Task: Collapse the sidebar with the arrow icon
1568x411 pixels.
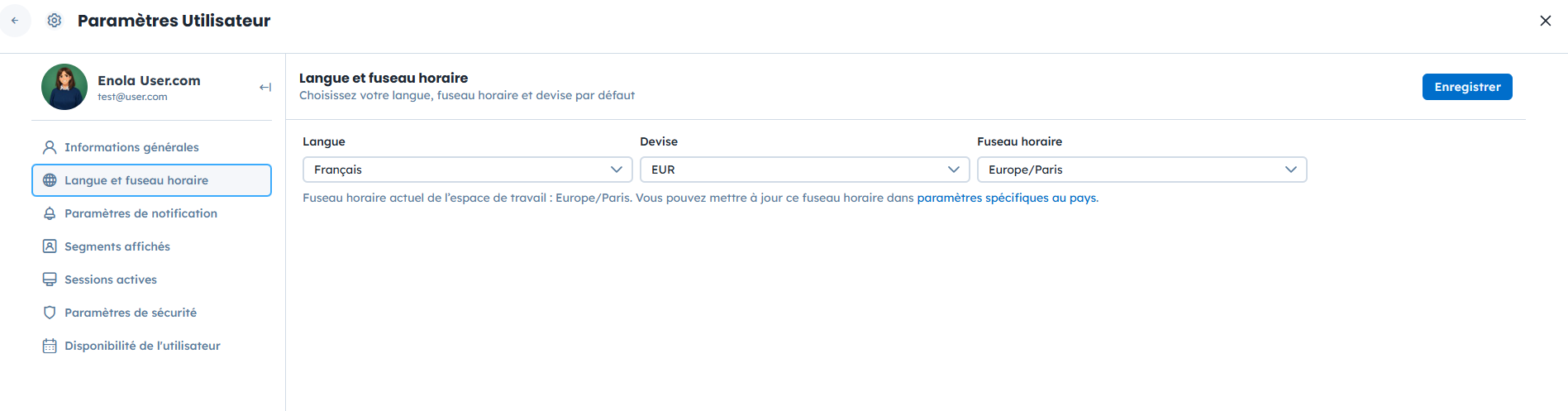Action: pos(265,87)
